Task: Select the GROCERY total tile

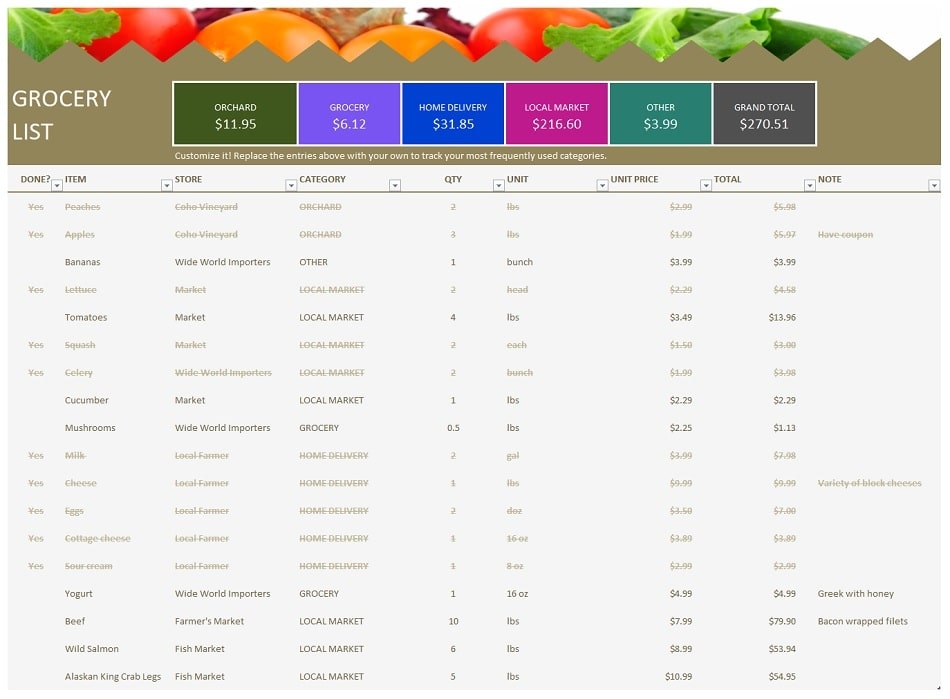Action: (x=350, y=113)
